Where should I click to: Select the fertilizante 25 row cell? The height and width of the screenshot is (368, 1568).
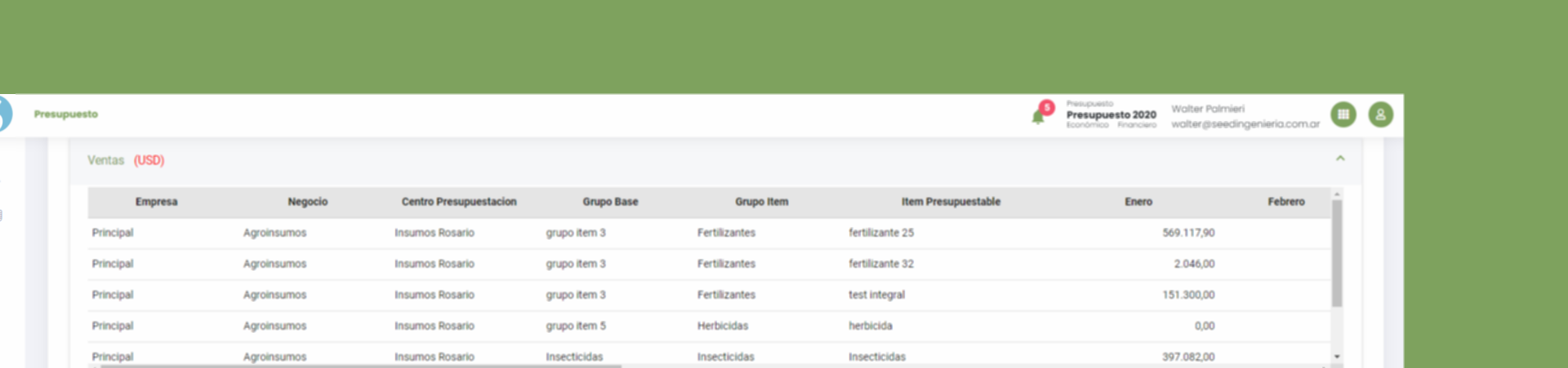pyautogui.click(x=881, y=233)
